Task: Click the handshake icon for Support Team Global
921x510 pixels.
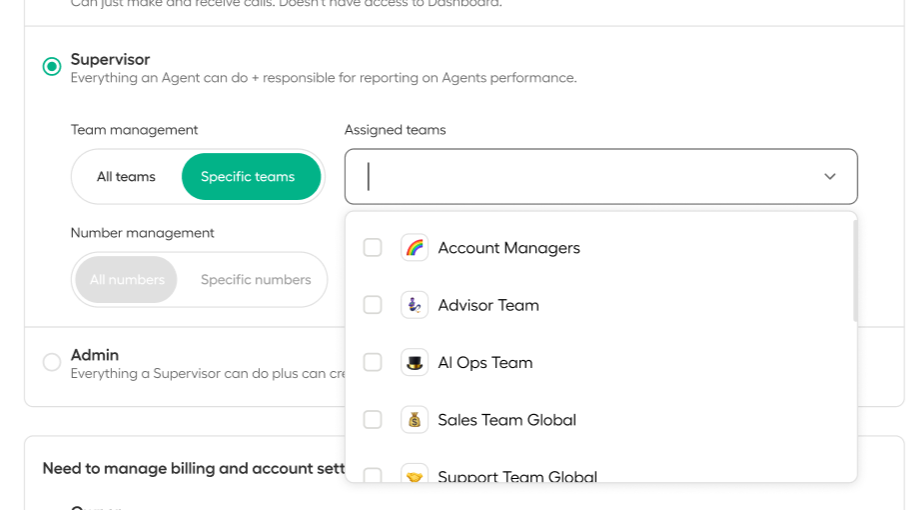Action: pyautogui.click(x=414, y=473)
